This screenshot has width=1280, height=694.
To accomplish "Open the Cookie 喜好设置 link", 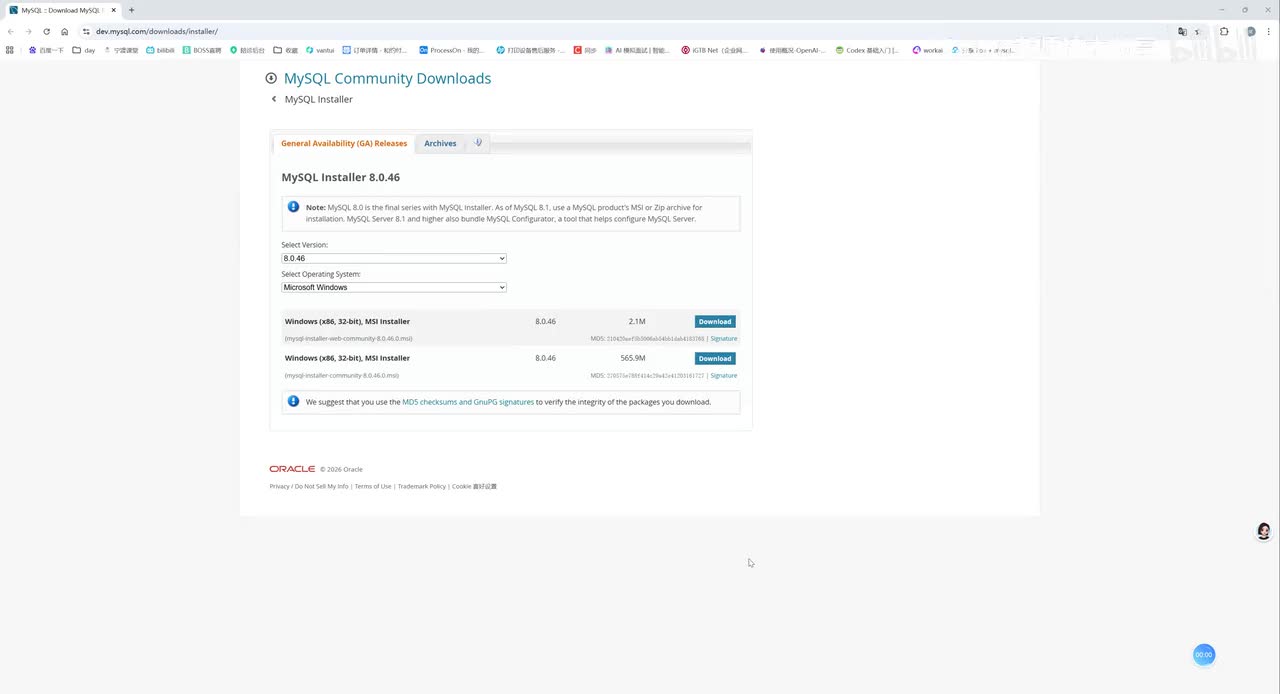I will [x=474, y=487].
